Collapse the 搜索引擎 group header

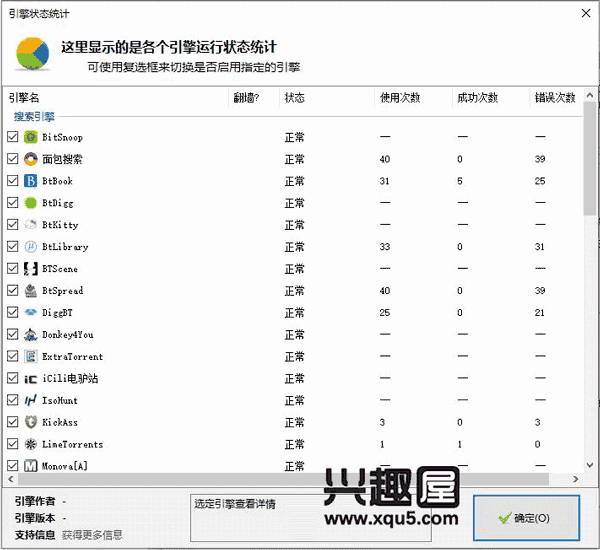pos(34,117)
